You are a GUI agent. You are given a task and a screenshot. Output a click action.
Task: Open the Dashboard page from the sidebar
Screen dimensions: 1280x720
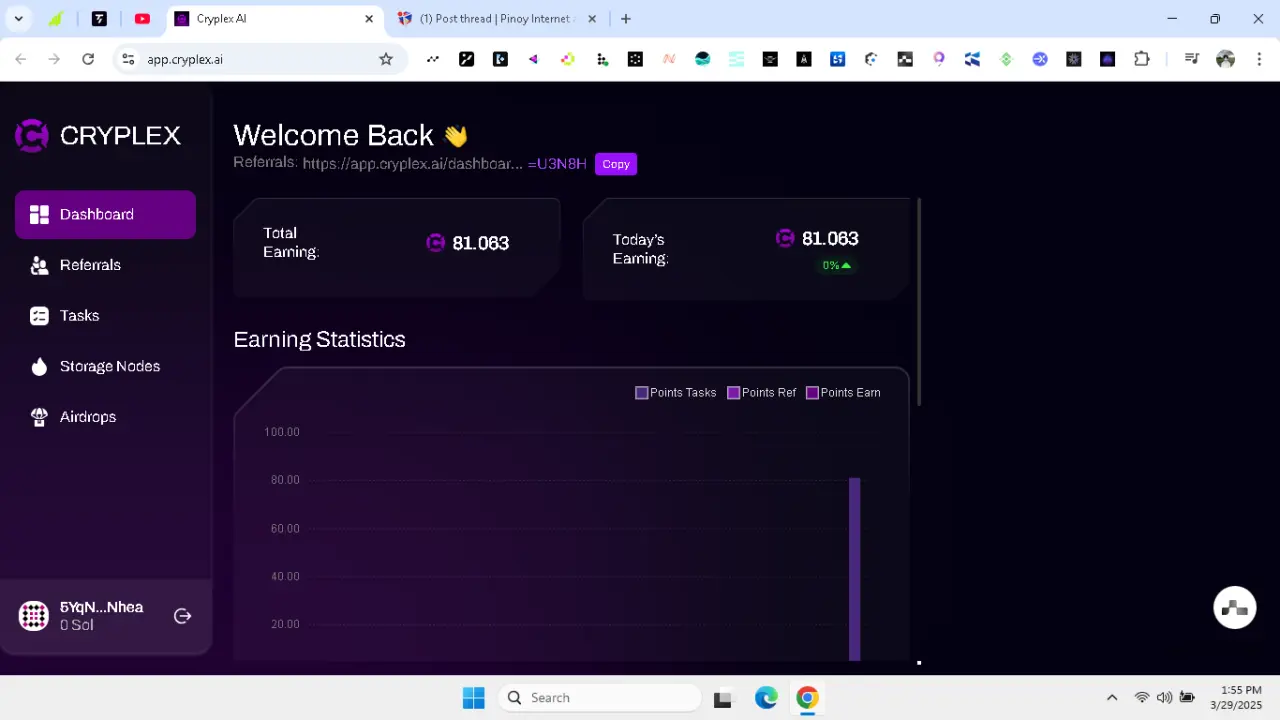105,214
